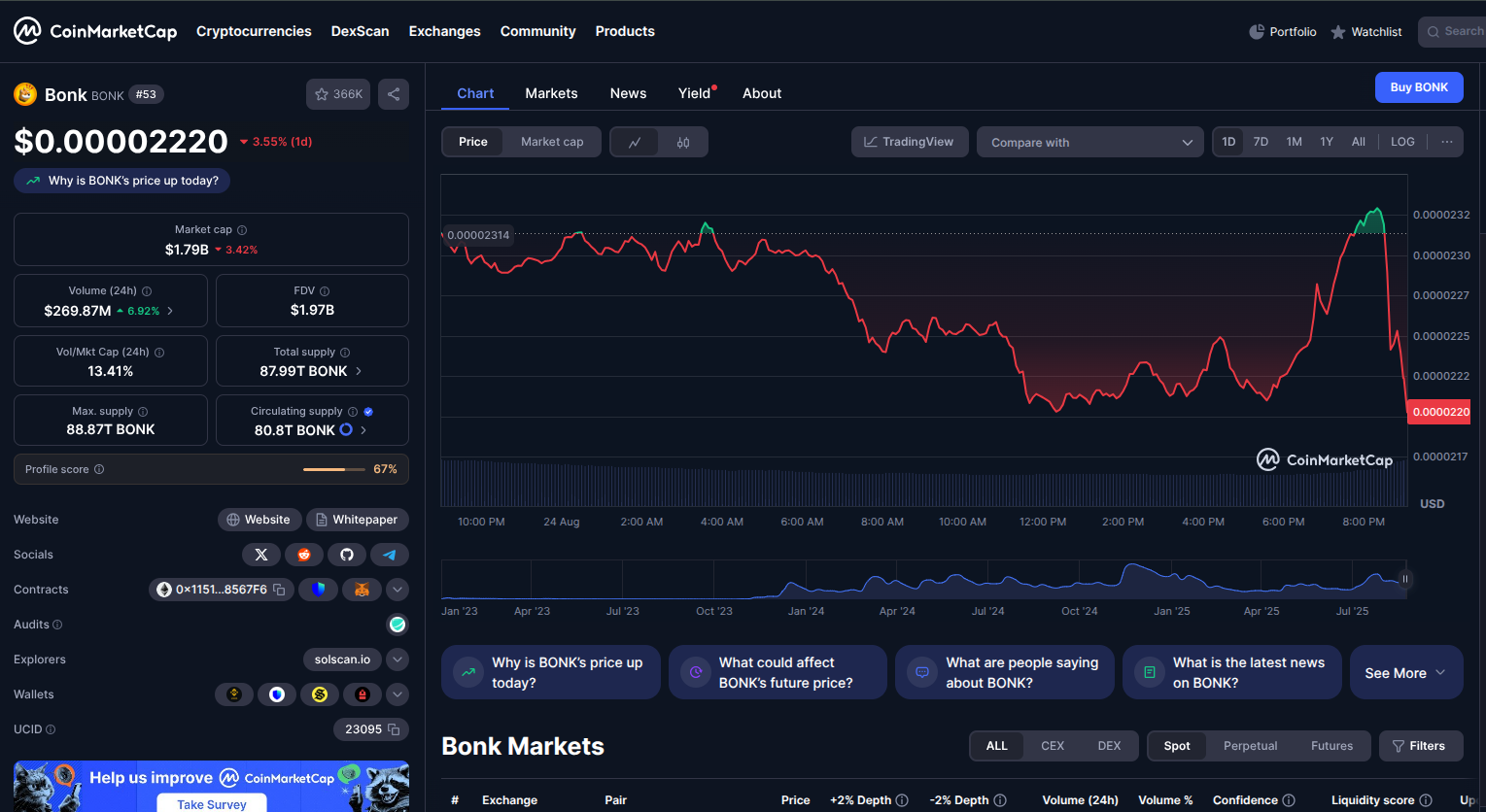Expand more contracts with chevron
1486x812 pixels.
397,590
